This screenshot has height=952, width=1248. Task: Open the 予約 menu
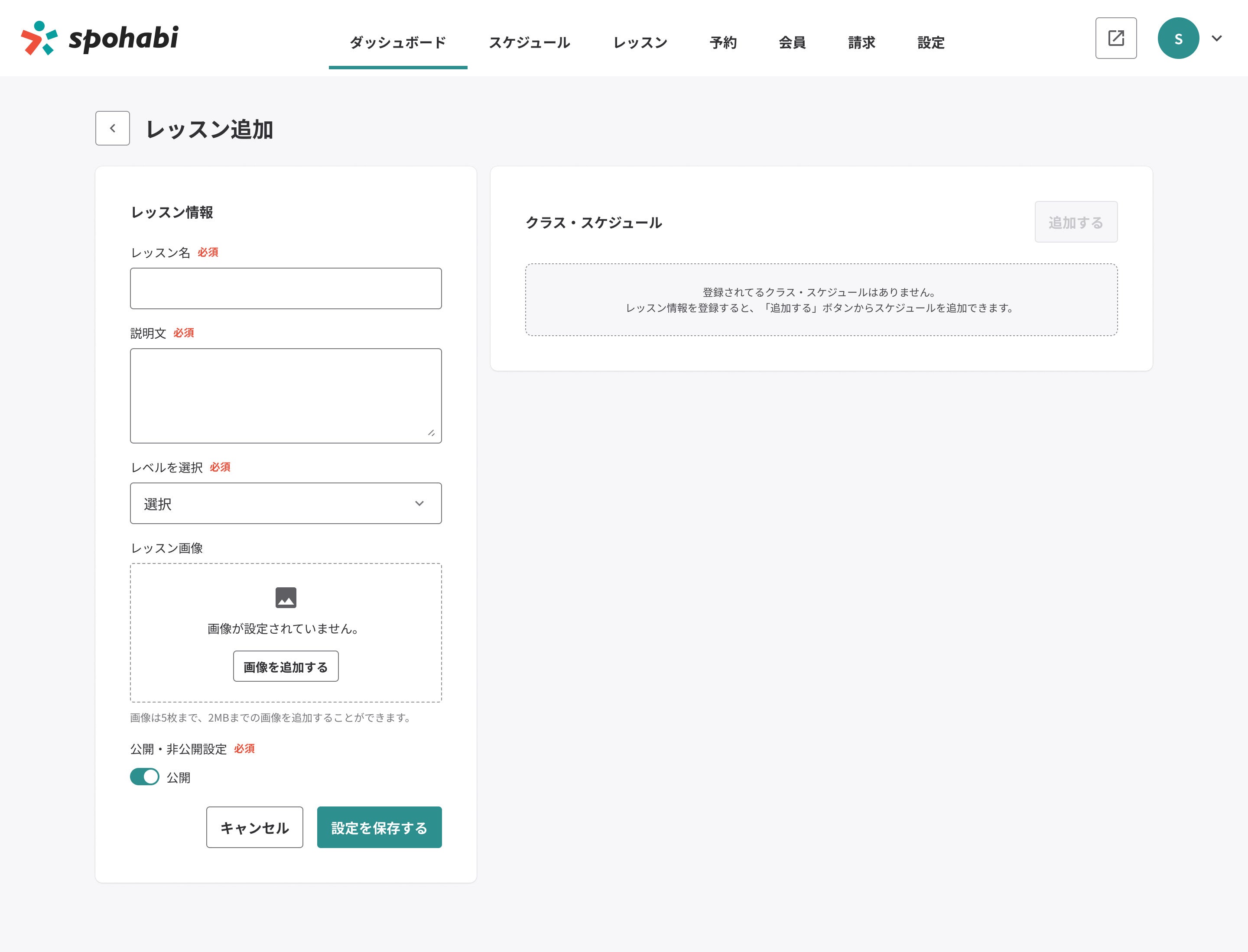(x=723, y=42)
